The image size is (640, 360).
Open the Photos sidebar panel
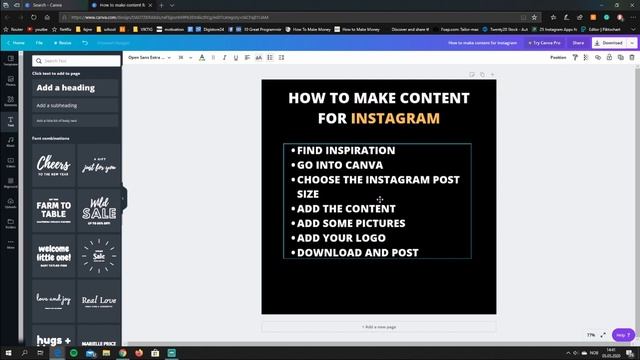[x=10, y=81]
